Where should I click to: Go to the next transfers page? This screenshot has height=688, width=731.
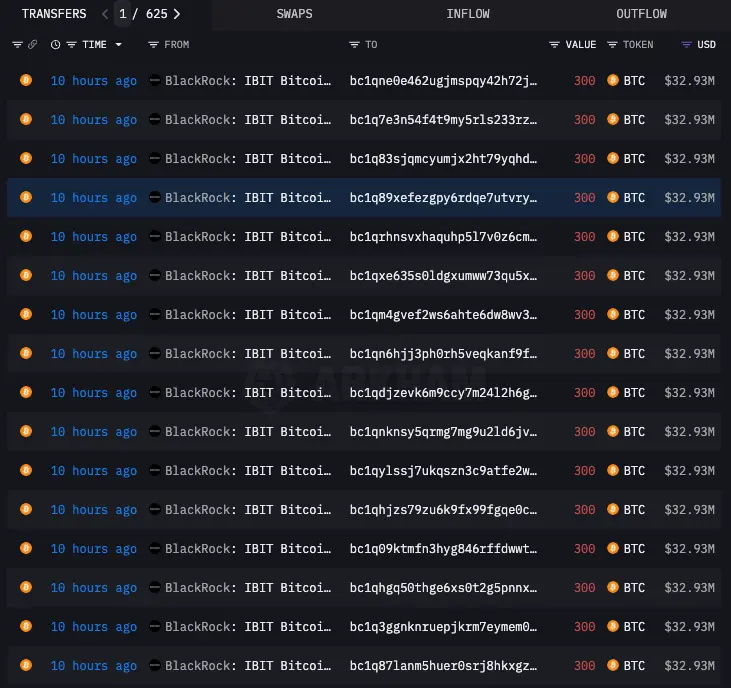coord(177,14)
